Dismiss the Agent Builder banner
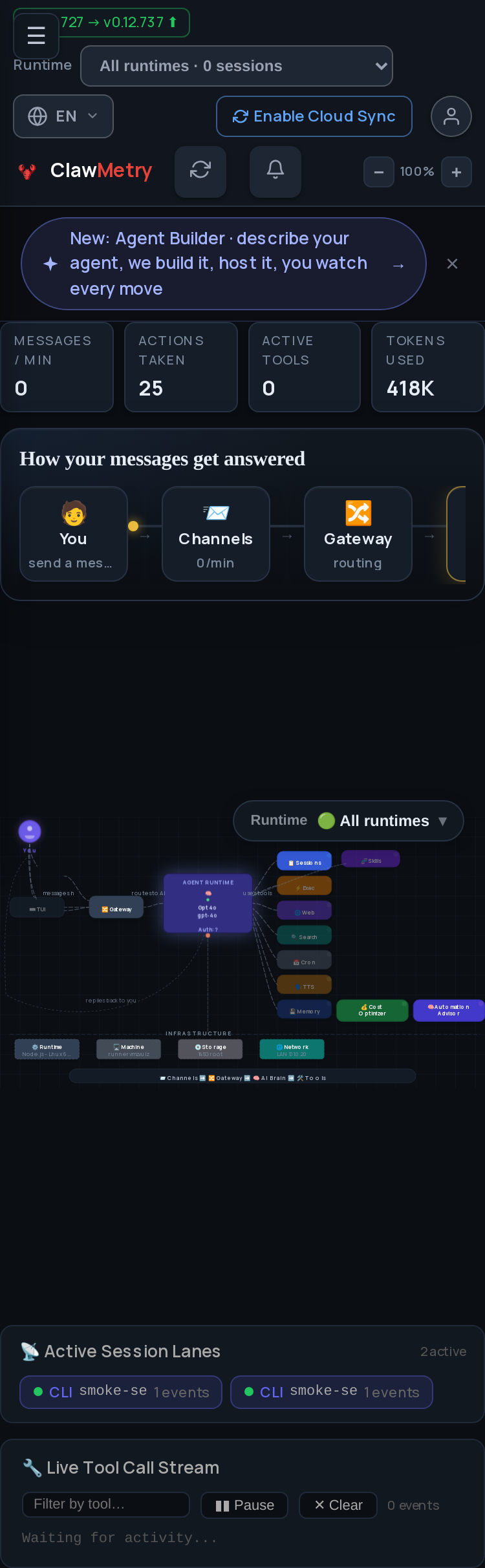Screen dimensions: 485x1568 [x=453, y=264]
